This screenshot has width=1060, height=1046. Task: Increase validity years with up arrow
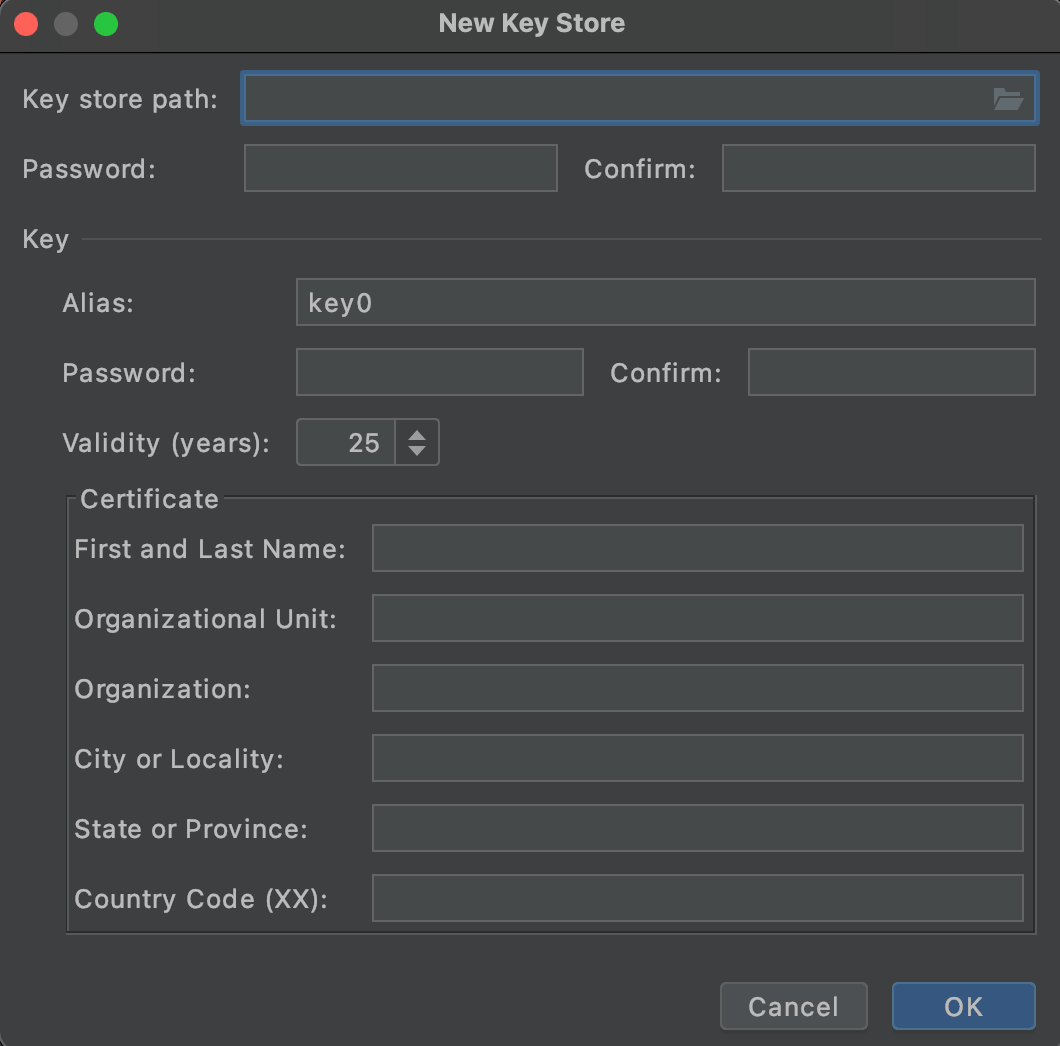click(x=417, y=433)
